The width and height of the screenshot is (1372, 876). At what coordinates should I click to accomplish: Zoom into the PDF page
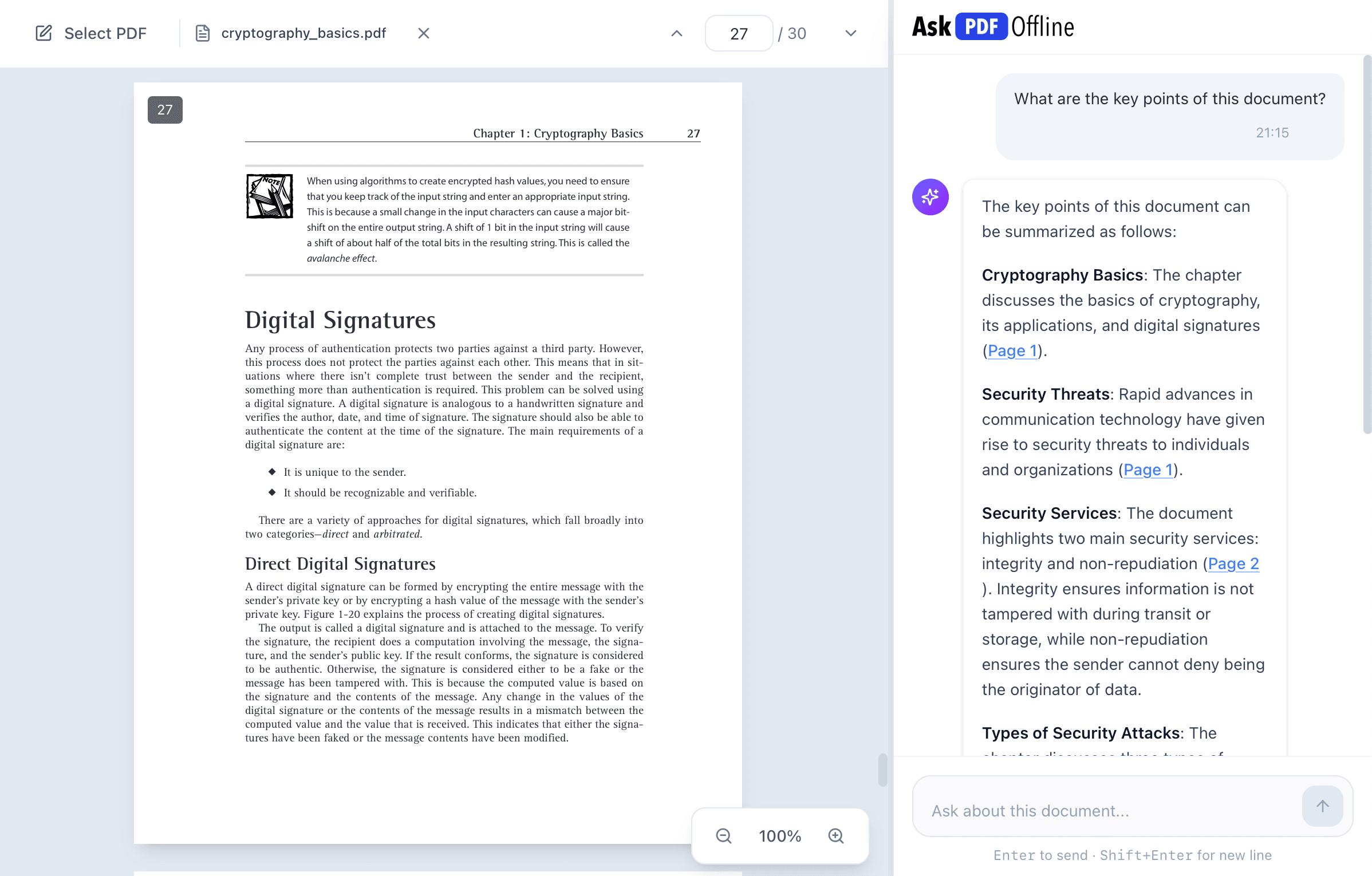point(836,836)
